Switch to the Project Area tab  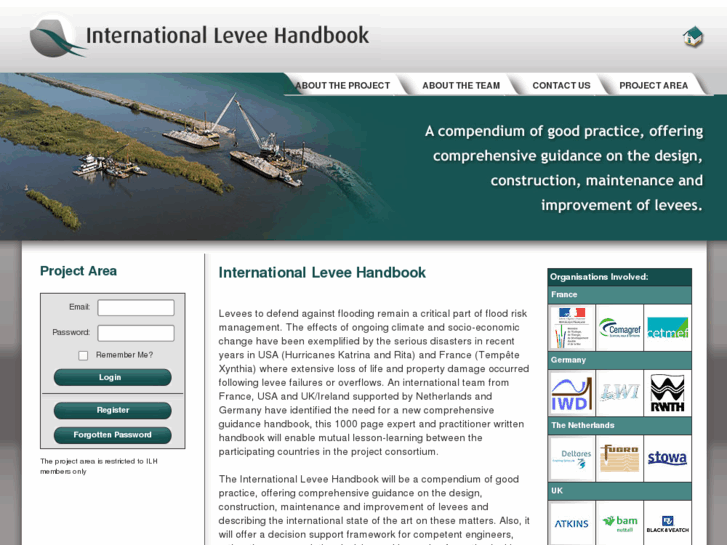[x=653, y=85]
